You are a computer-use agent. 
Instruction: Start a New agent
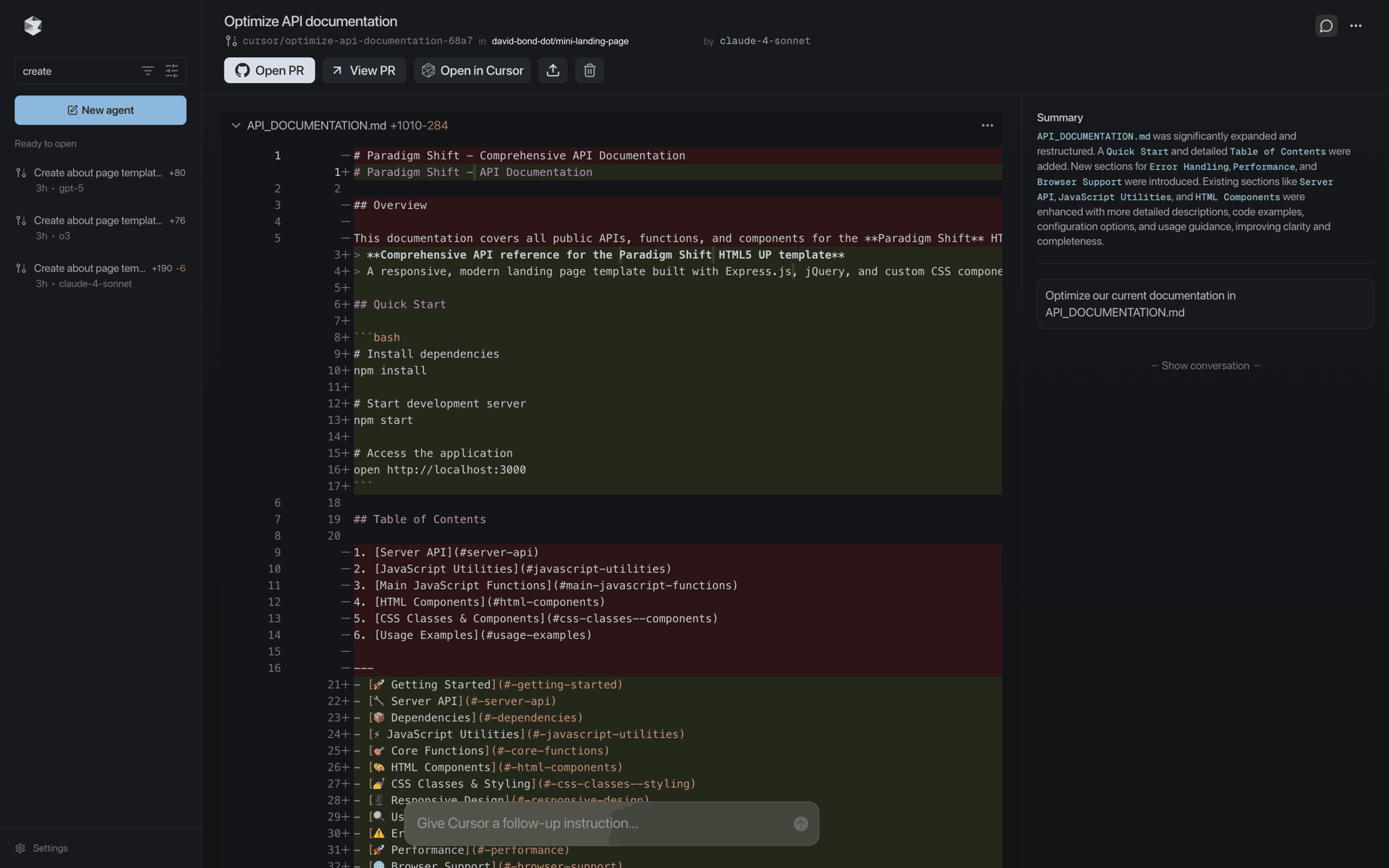pyautogui.click(x=101, y=110)
